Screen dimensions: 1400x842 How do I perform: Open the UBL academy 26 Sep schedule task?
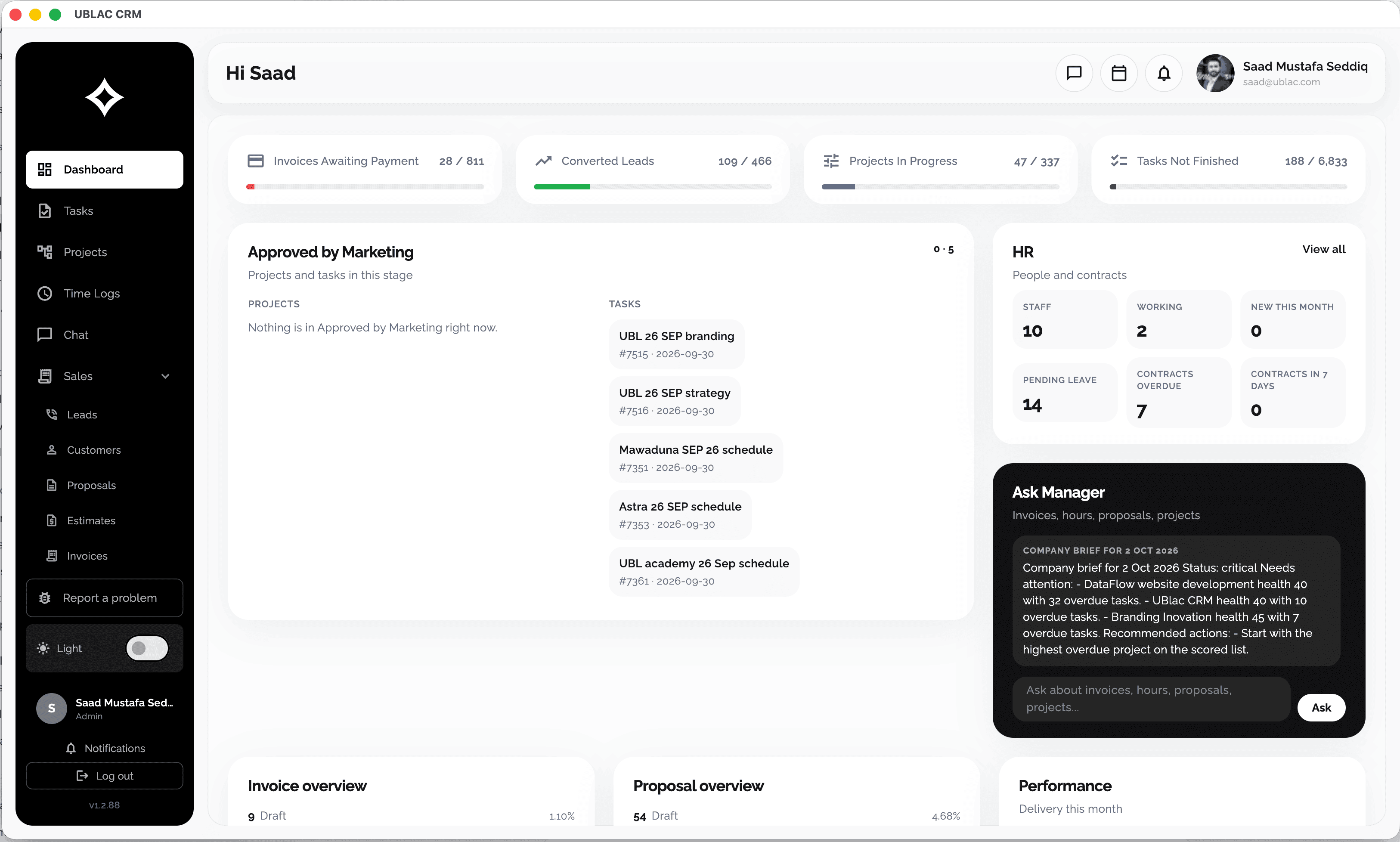(704, 571)
